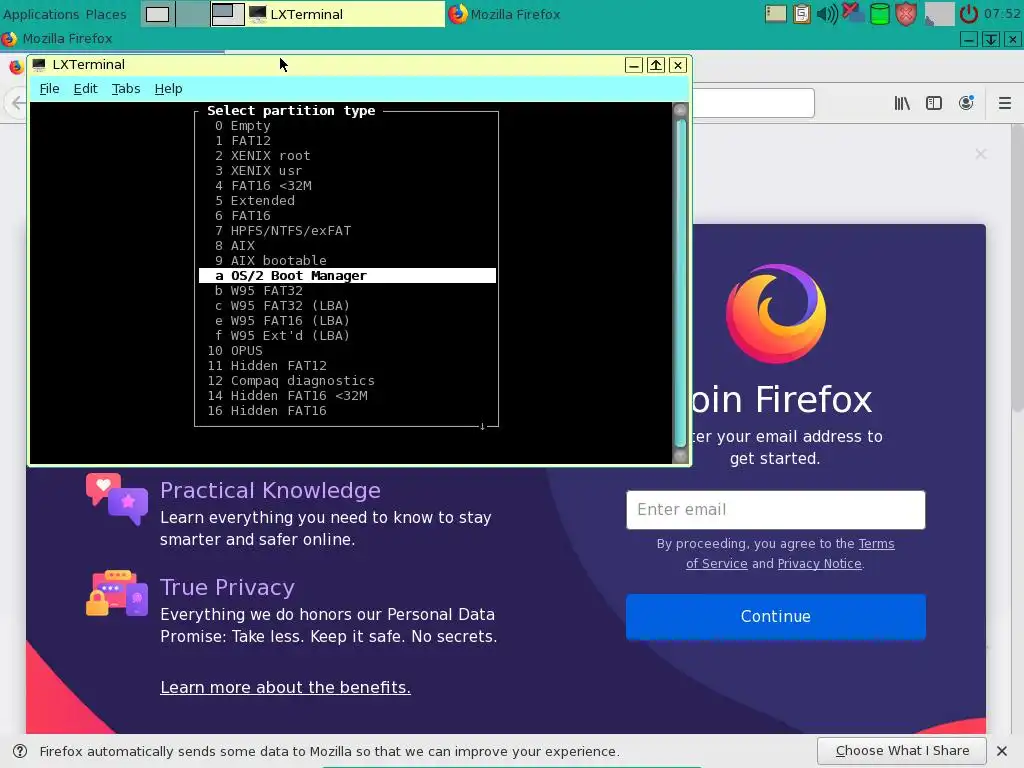This screenshot has width=1024, height=768.
Task: Click the Practical Knowledge chat bubbles icon
Action: click(x=116, y=499)
